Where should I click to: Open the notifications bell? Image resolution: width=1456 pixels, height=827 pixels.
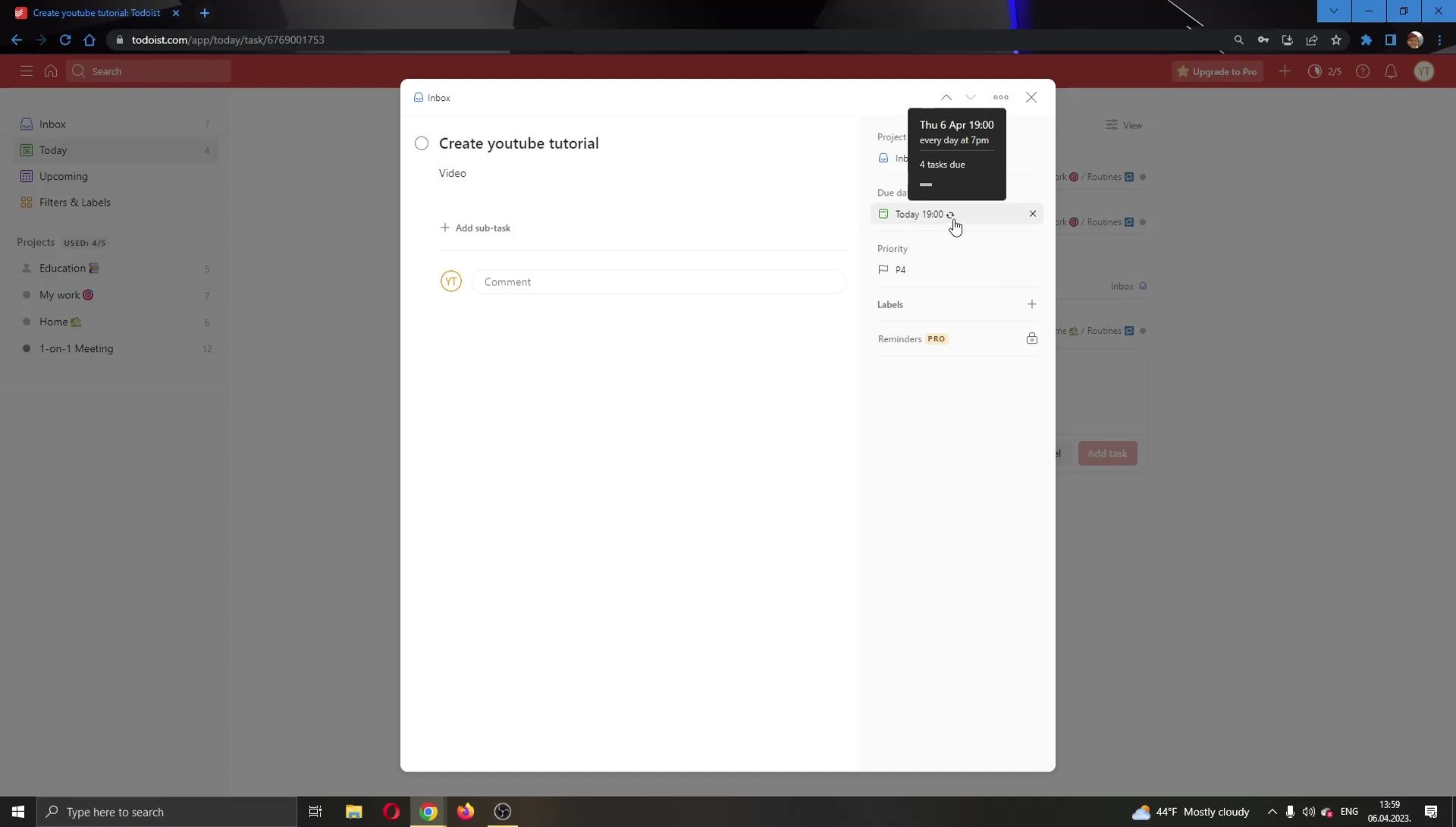(x=1391, y=71)
